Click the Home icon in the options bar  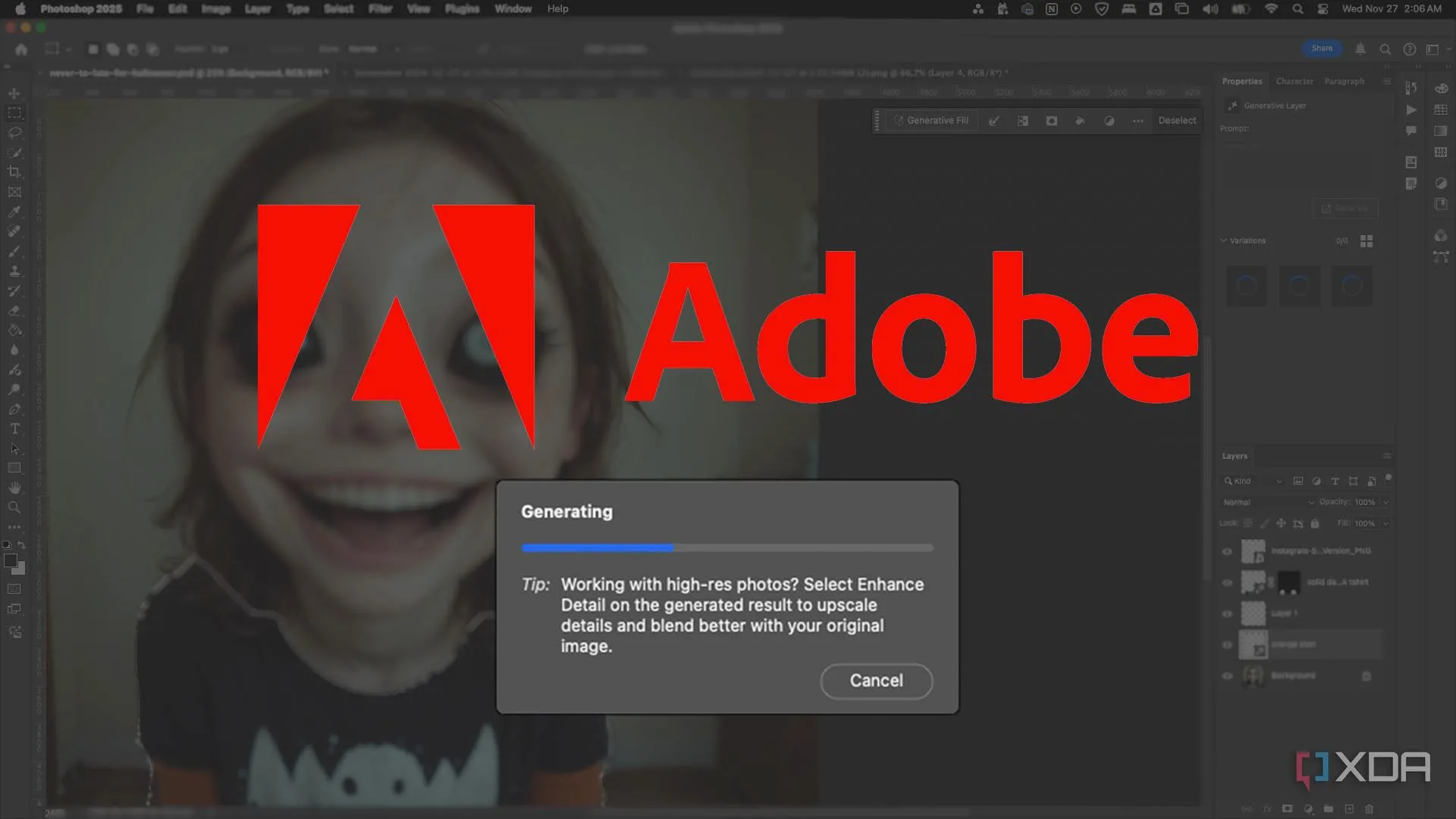[20, 49]
